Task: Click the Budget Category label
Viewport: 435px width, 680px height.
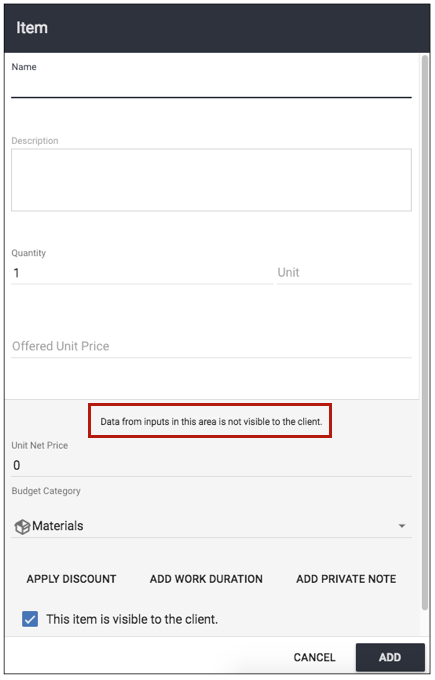Action: coord(46,491)
